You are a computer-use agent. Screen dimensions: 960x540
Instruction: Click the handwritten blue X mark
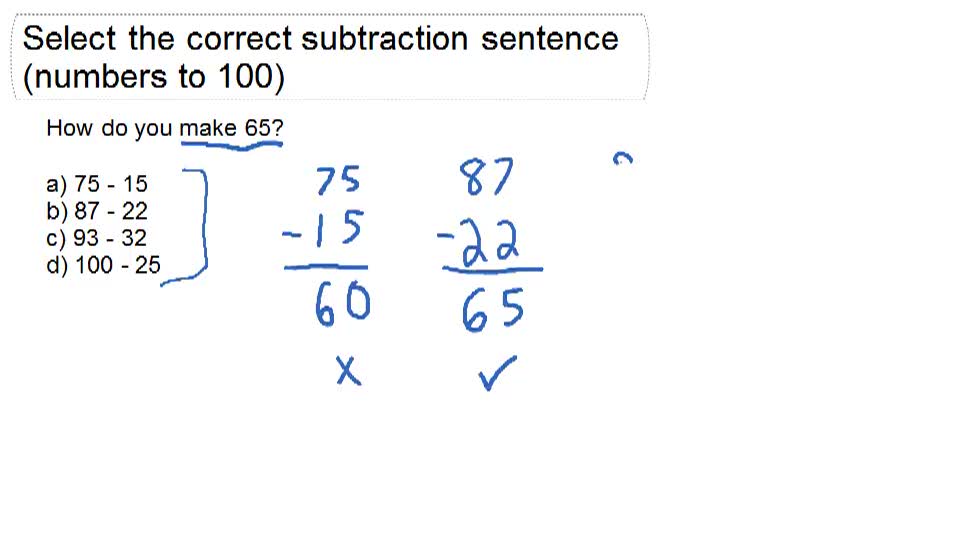(x=347, y=373)
